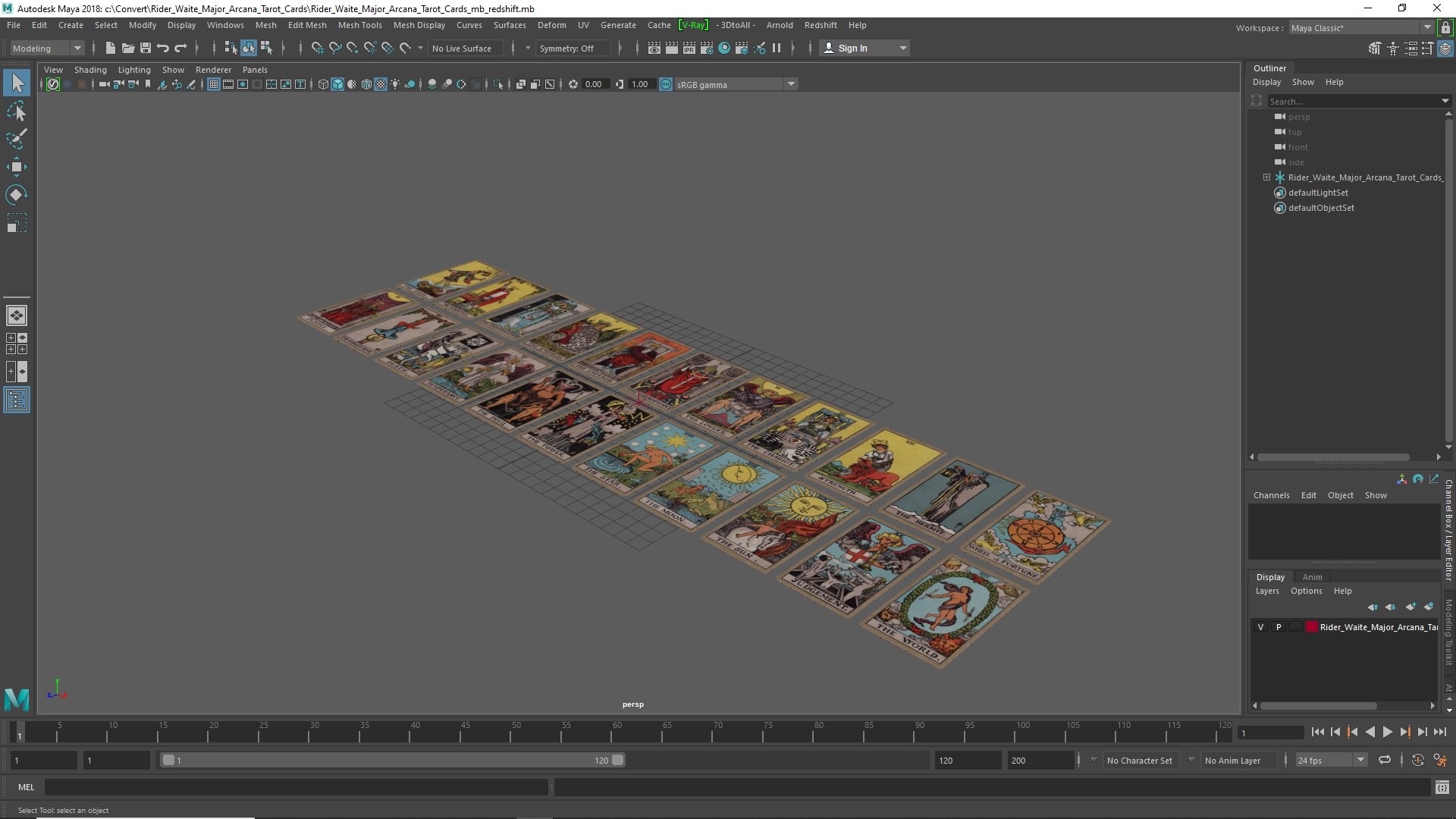
Task: Open the 24 fps frame rate dropdown
Action: coord(1331,760)
